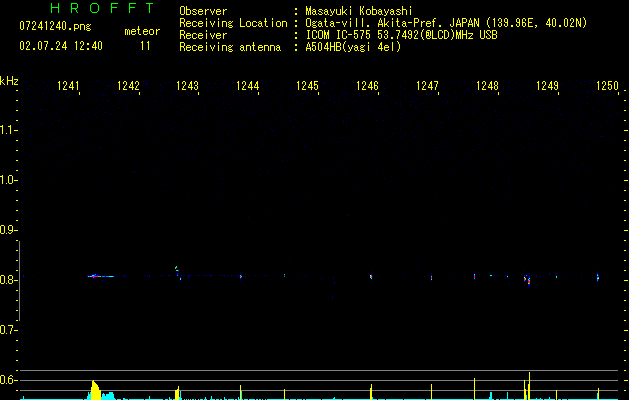The width and height of the screenshot is (629, 400).
Task: Click the 1244 time axis marker
Action: [248, 86]
